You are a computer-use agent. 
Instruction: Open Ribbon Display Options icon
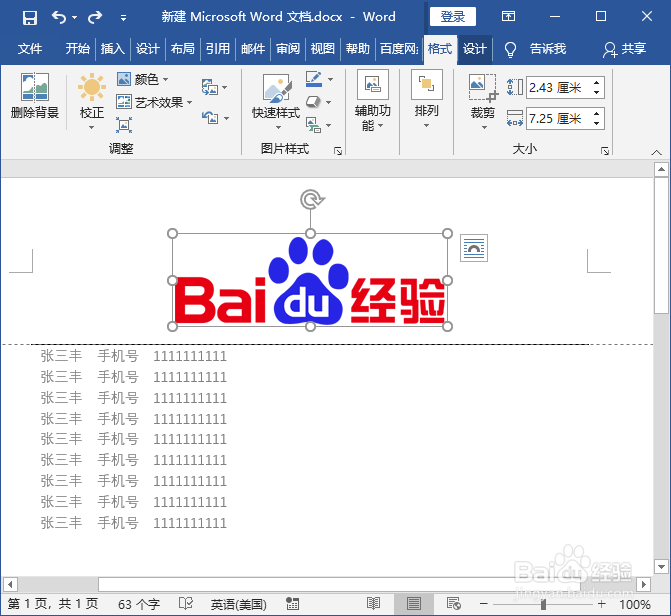click(x=508, y=17)
